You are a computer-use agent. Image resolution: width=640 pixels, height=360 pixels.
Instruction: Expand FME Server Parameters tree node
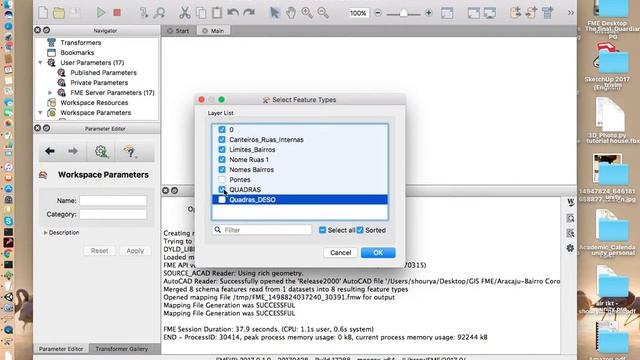point(50,93)
